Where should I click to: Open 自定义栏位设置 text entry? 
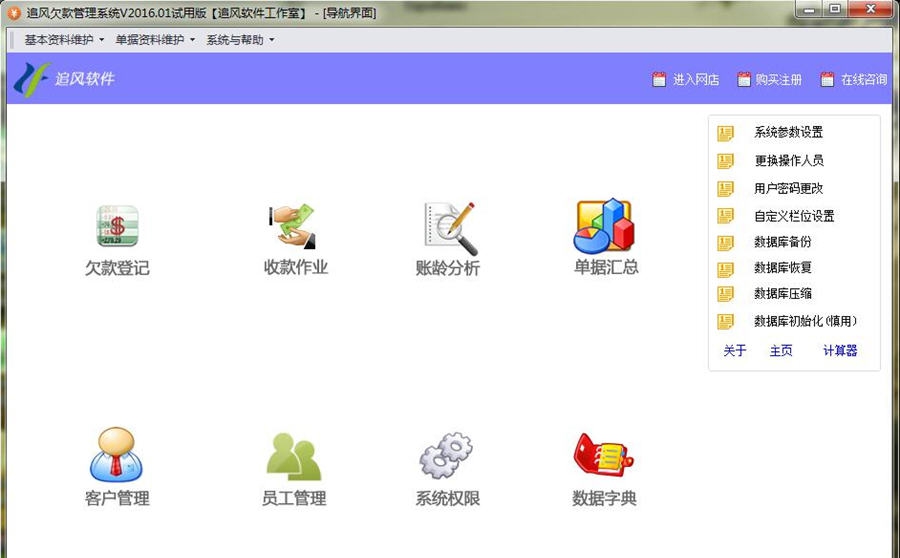[x=794, y=216]
